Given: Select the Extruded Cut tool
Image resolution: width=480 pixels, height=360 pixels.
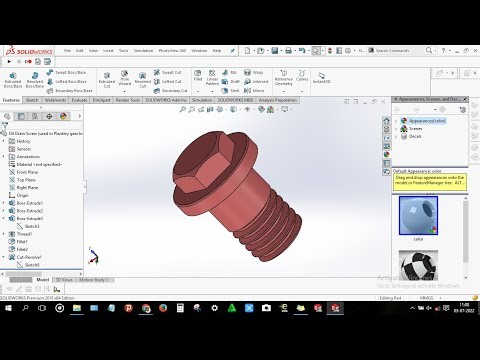Looking at the screenshot, I should tap(107, 80).
